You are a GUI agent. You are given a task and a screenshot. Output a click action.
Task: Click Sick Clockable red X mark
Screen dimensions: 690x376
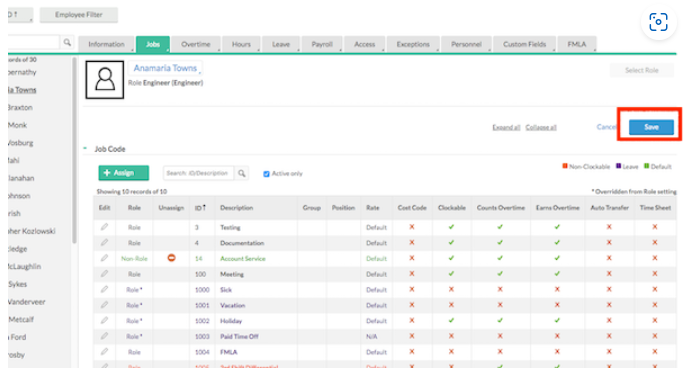pos(451,289)
